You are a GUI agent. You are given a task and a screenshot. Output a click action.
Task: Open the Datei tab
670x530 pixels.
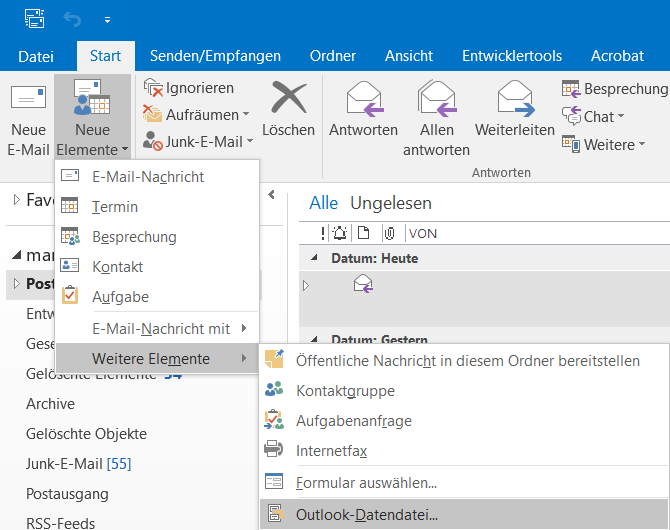36,56
